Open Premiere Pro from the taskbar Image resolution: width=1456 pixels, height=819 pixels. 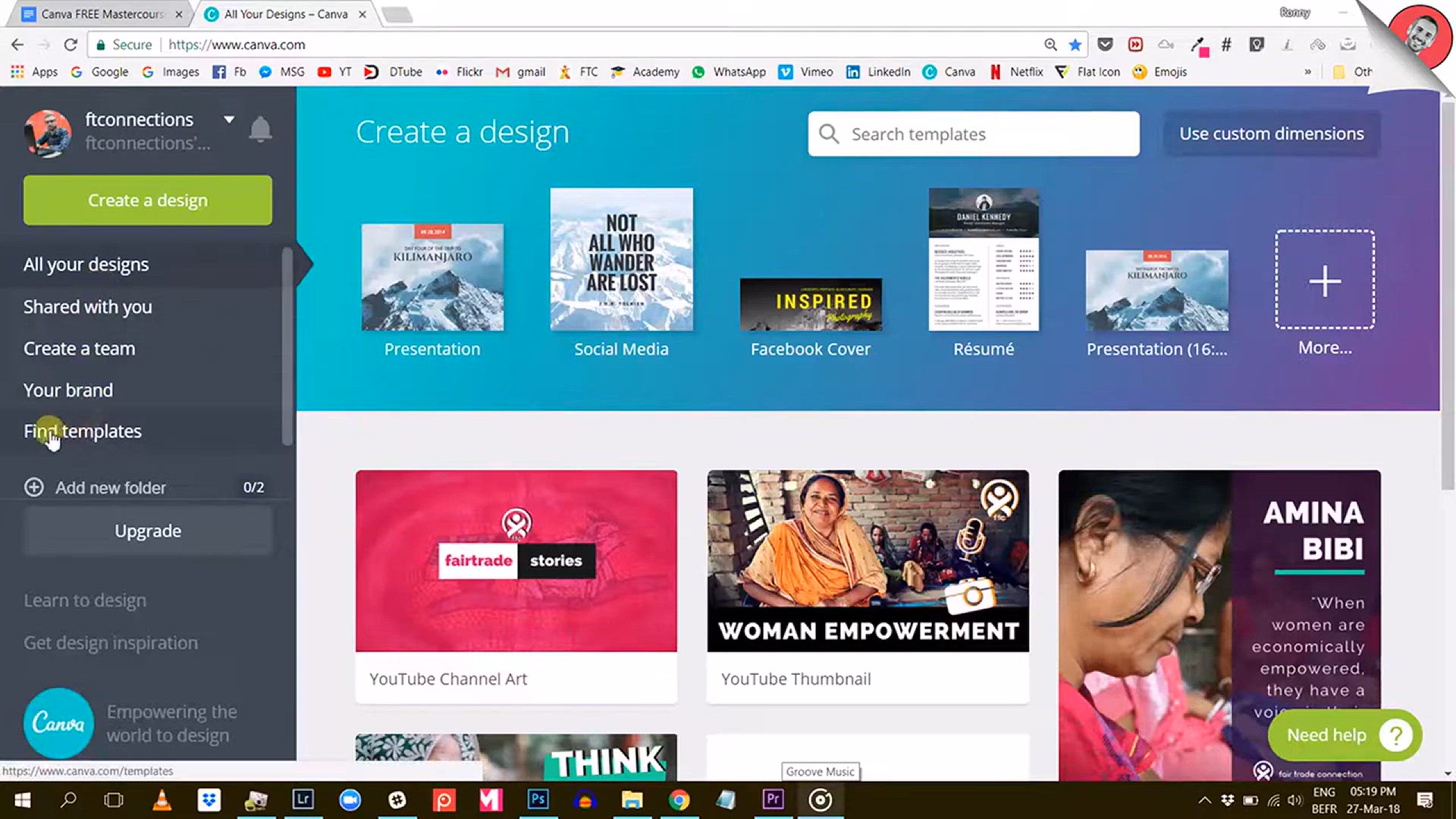click(x=773, y=800)
